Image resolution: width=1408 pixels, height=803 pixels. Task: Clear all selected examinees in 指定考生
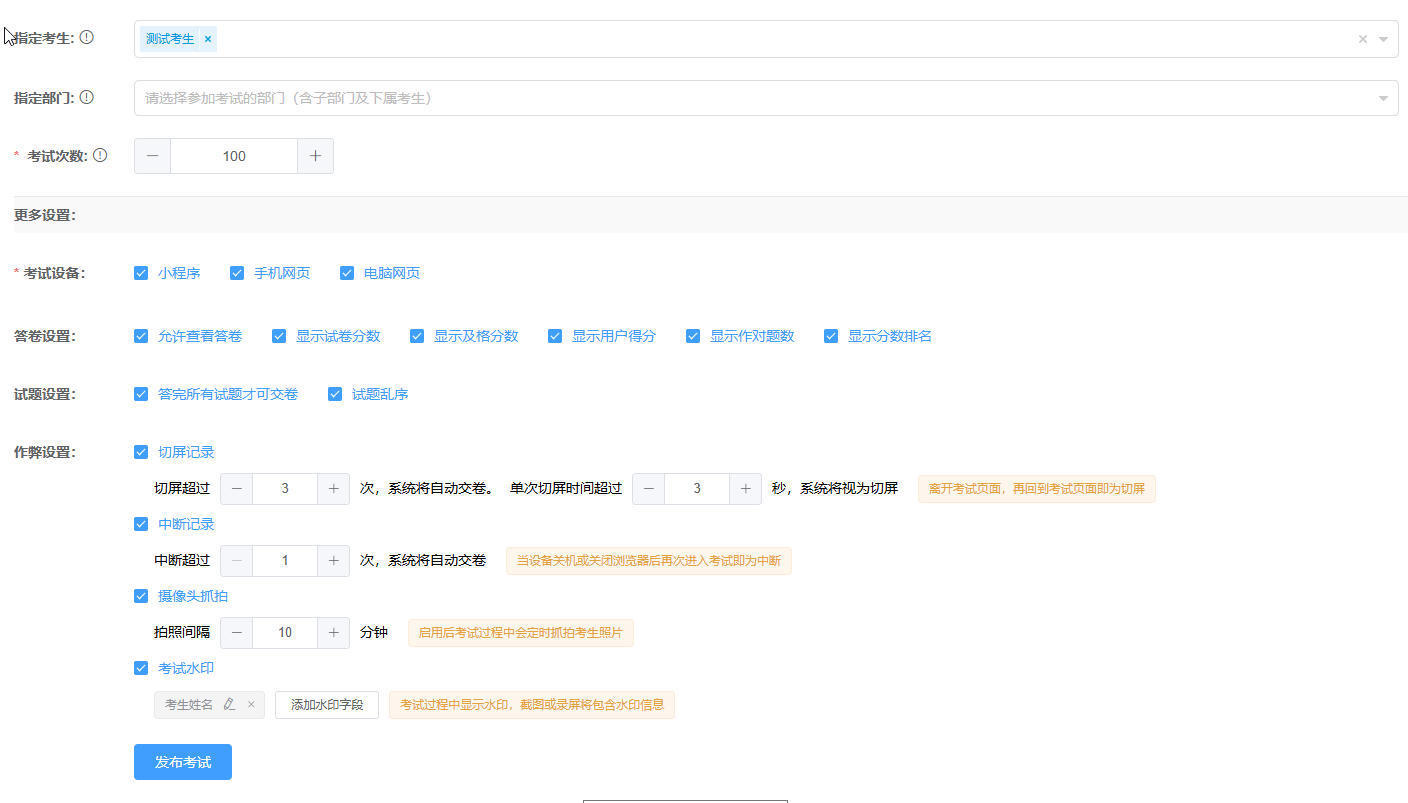[x=1362, y=39]
